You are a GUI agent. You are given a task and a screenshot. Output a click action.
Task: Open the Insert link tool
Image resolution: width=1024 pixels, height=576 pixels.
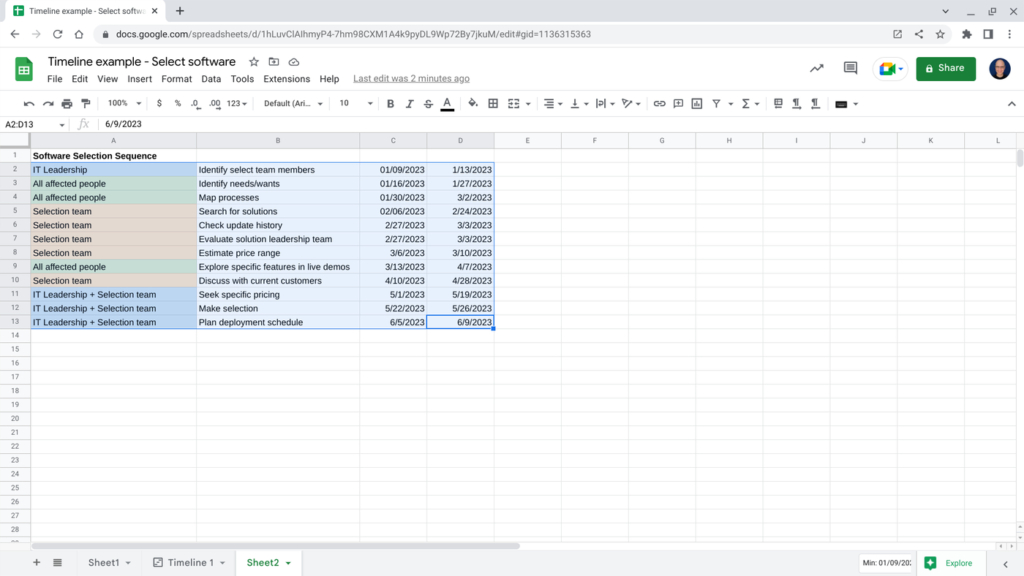659,103
